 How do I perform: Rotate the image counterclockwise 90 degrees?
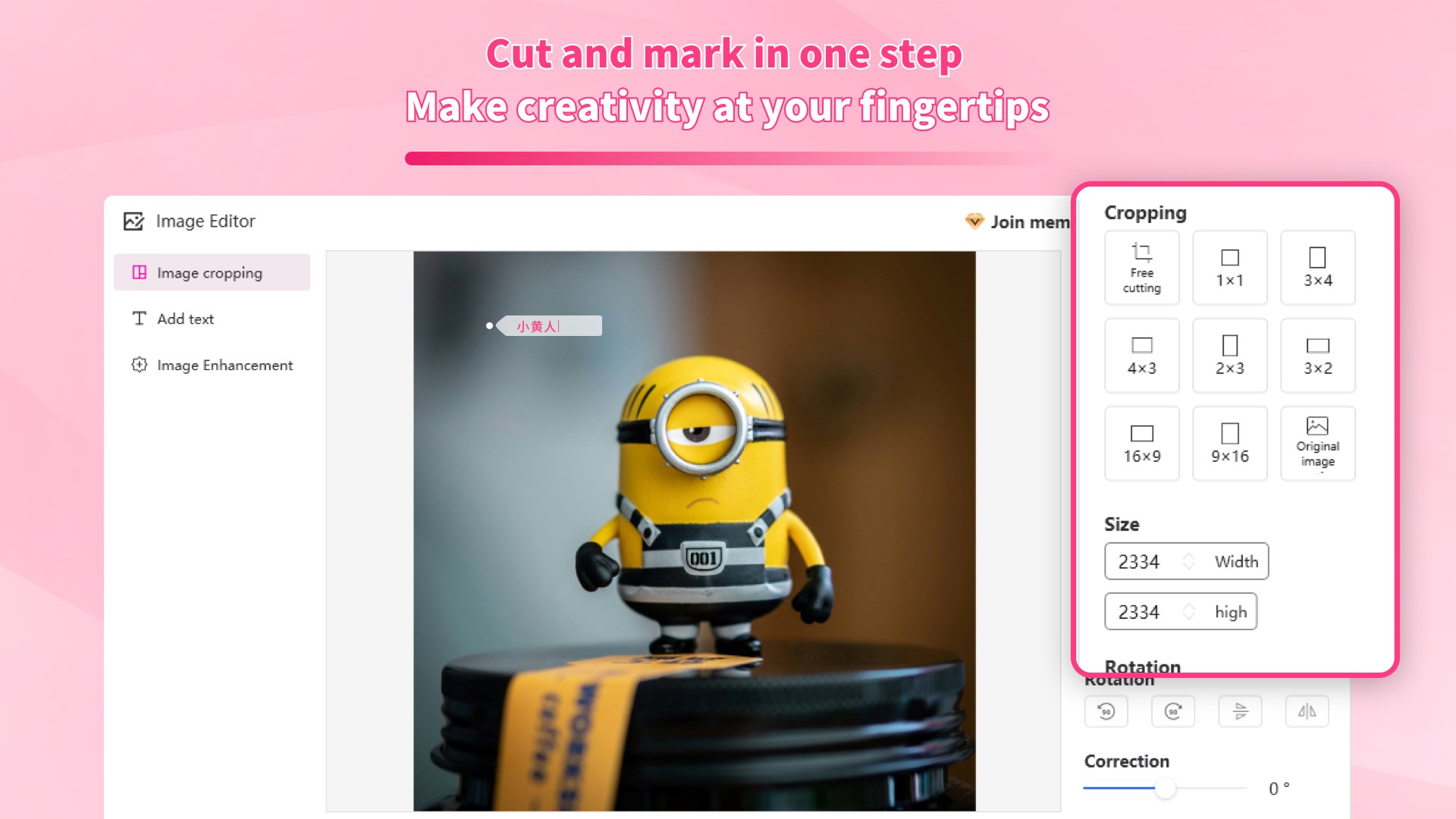[x=1106, y=711]
